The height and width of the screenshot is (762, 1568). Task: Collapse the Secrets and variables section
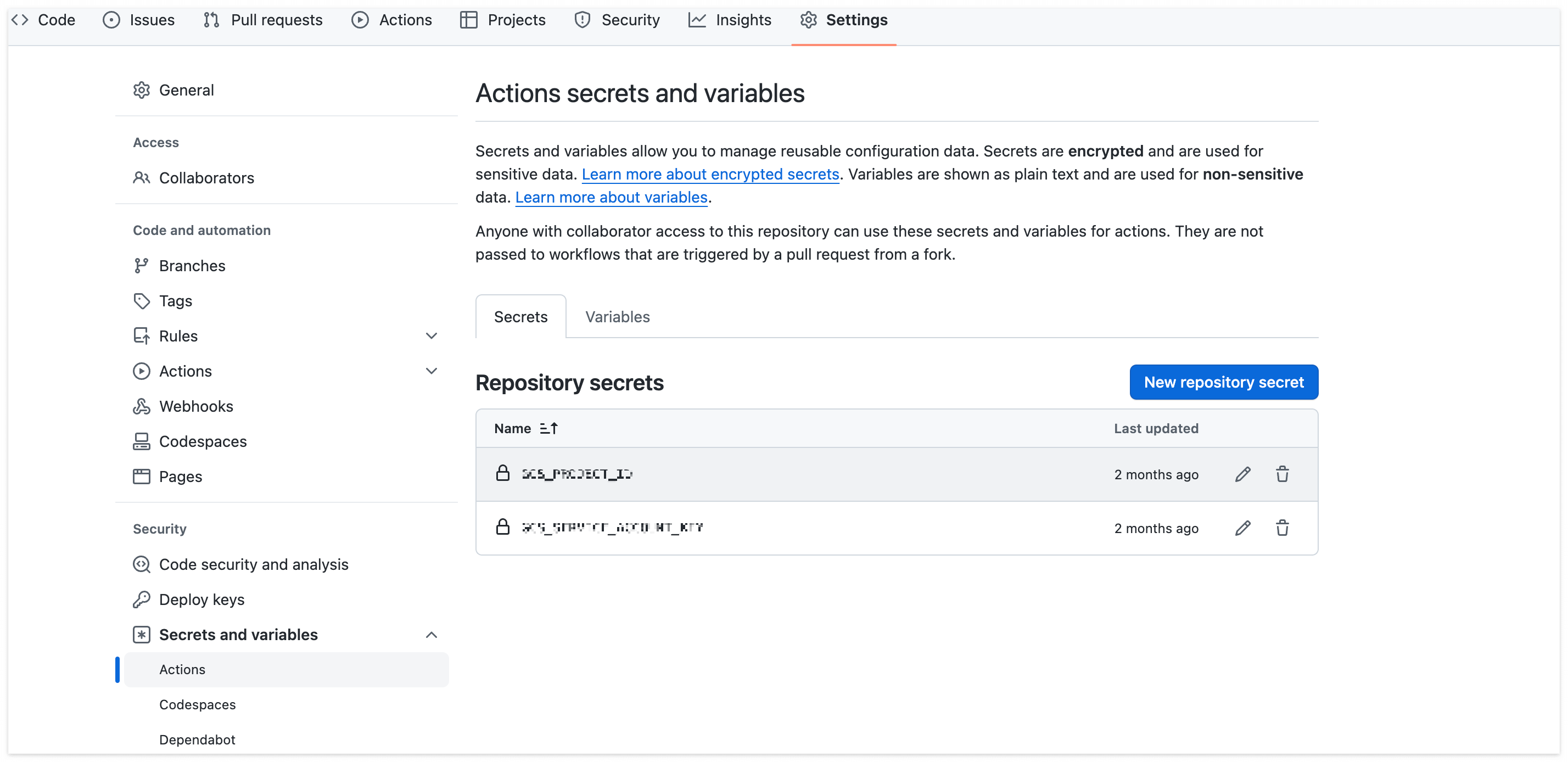point(431,635)
